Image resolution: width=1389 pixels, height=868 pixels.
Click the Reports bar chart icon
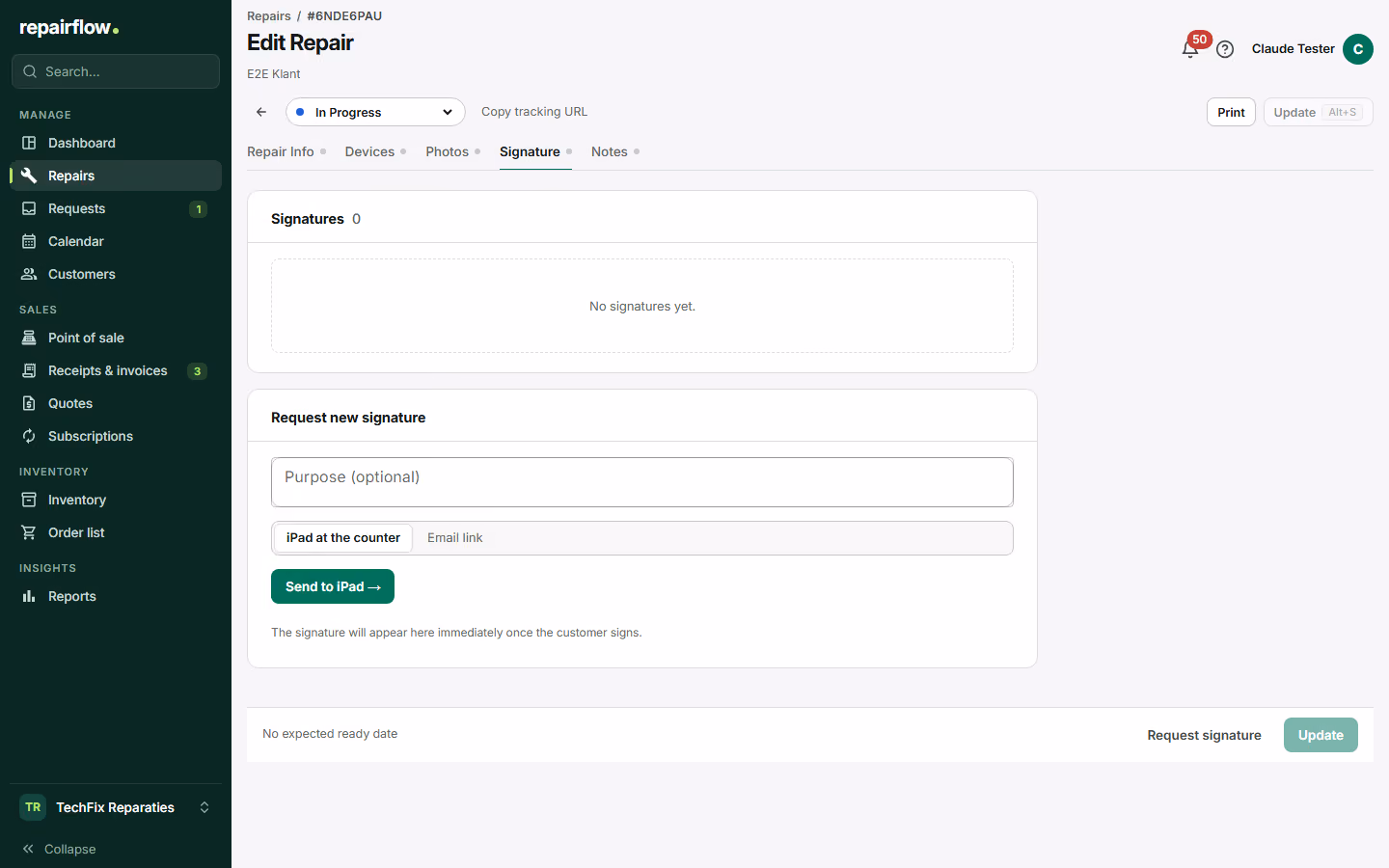[x=29, y=596]
